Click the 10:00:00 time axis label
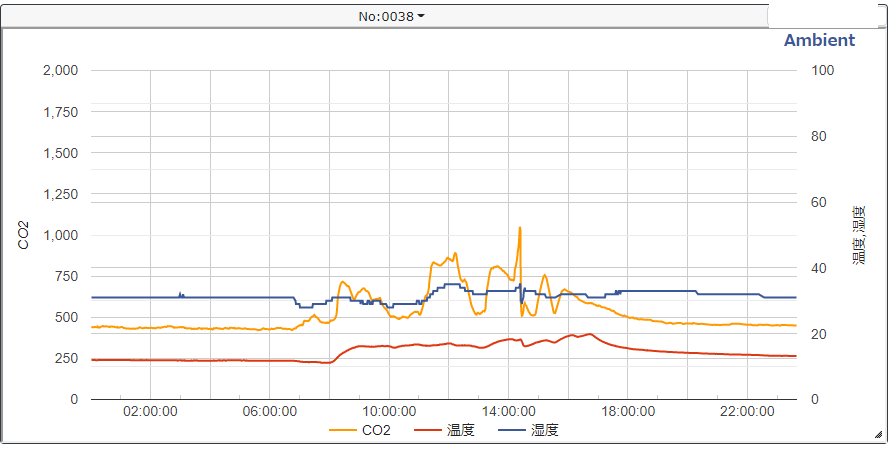The height and width of the screenshot is (449, 893). pos(389,410)
